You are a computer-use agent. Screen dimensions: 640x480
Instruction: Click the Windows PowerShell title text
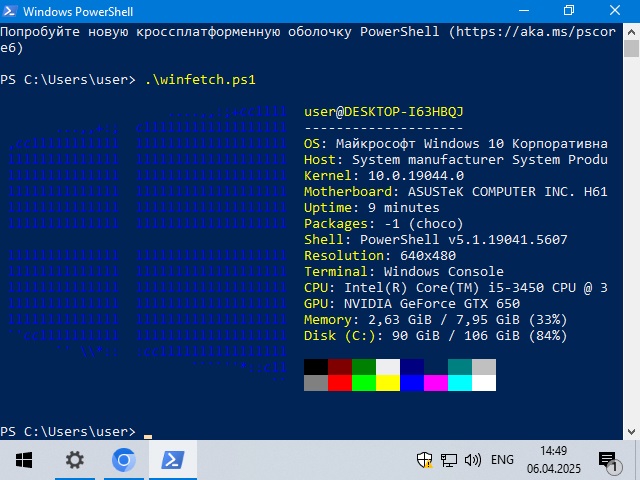(x=78, y=11)
